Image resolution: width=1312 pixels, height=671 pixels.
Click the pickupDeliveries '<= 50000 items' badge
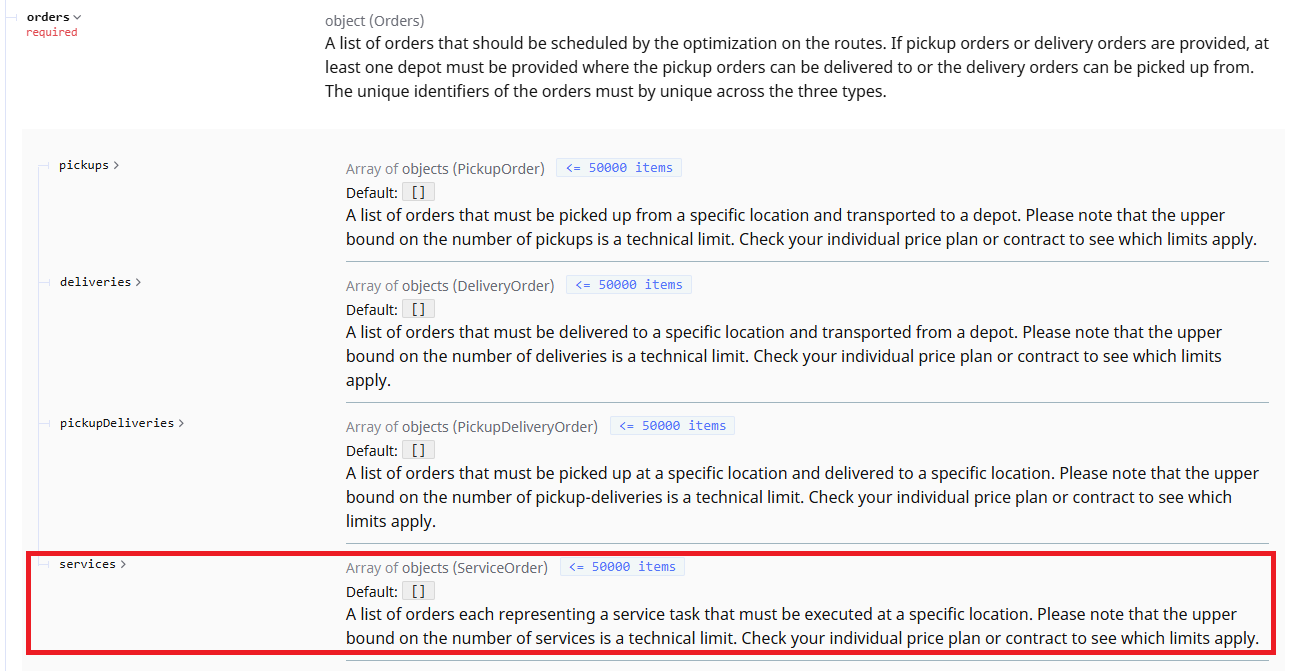click(672, 426)
